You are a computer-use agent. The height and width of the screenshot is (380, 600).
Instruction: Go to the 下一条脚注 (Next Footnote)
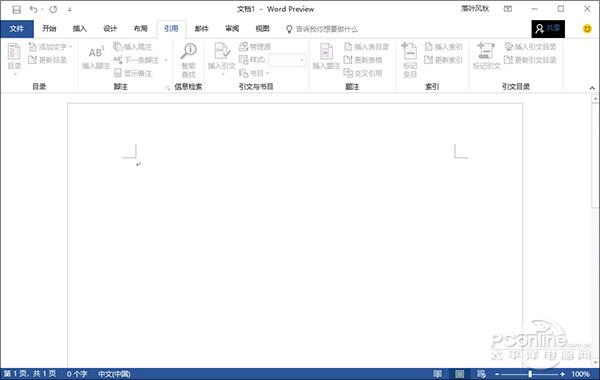(x=136, y=60)
